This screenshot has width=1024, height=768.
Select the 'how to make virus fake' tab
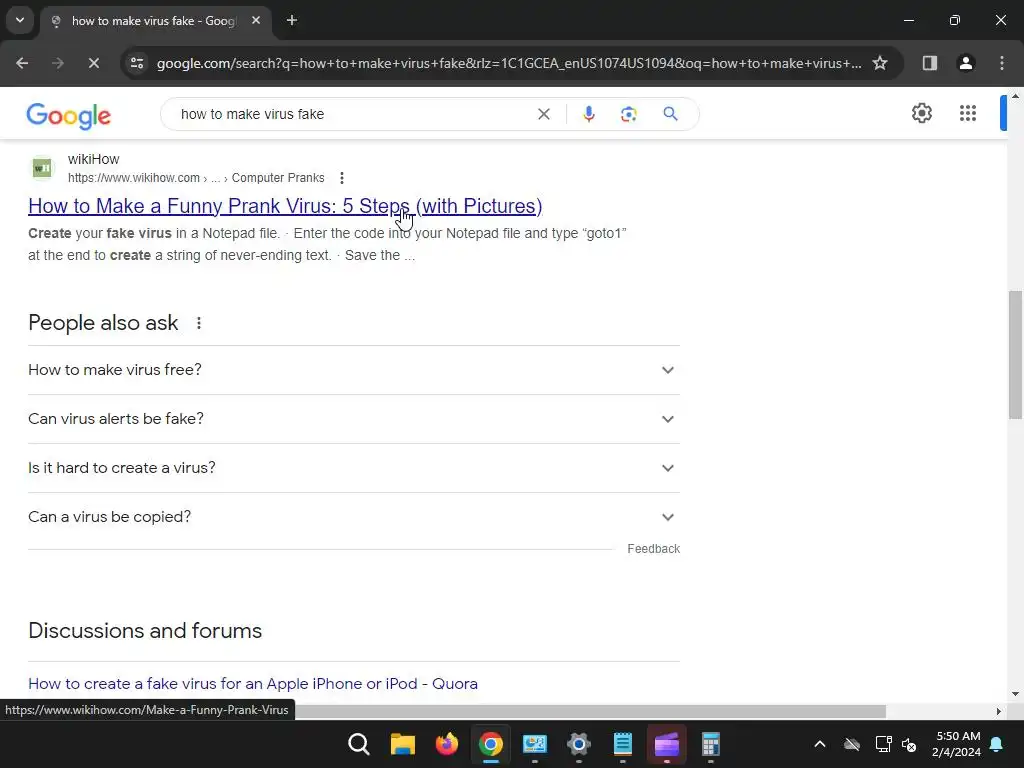tap(155, 21)
